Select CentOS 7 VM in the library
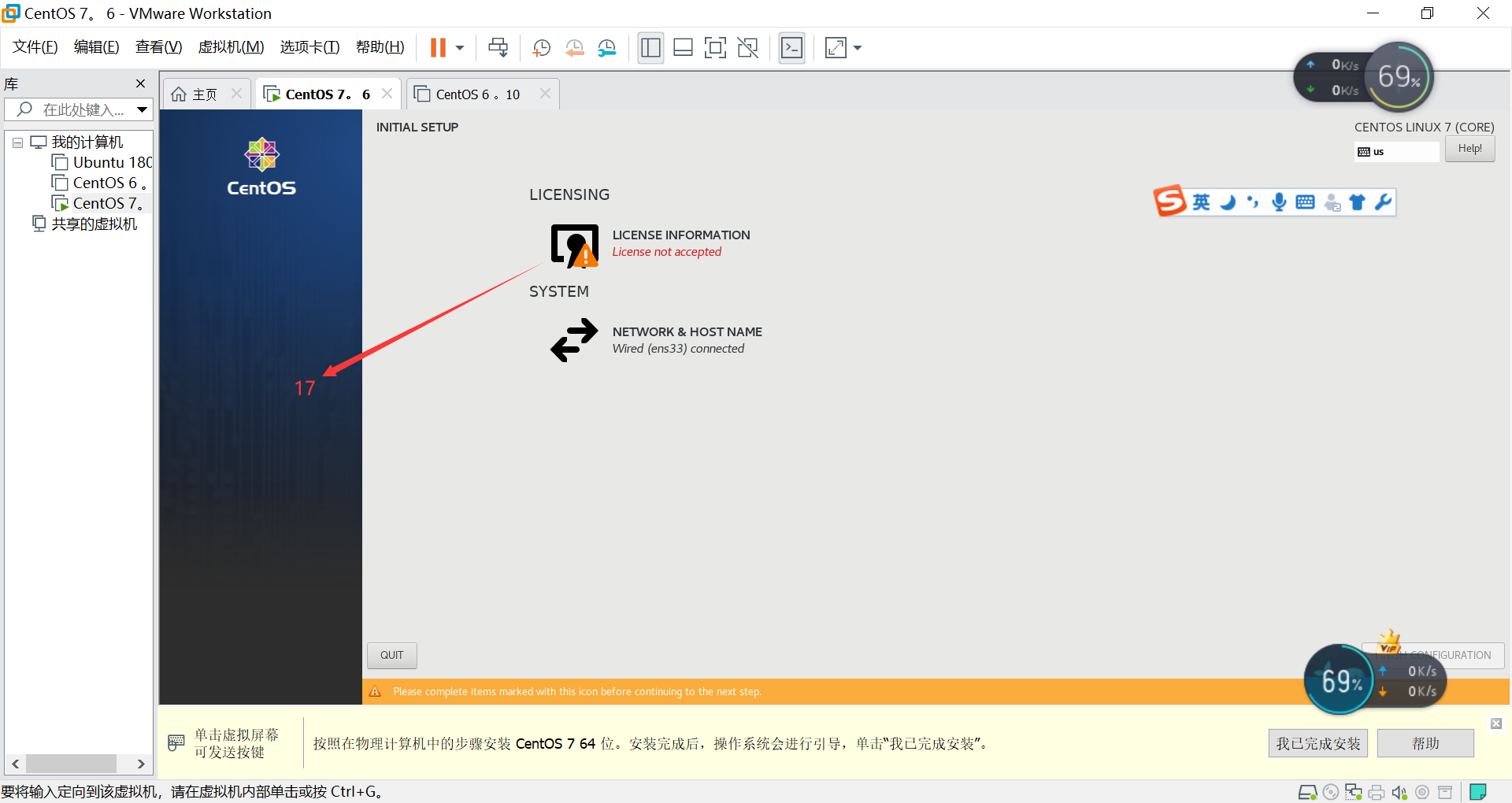Screen dimensions: 1512x803 [99, 203]
